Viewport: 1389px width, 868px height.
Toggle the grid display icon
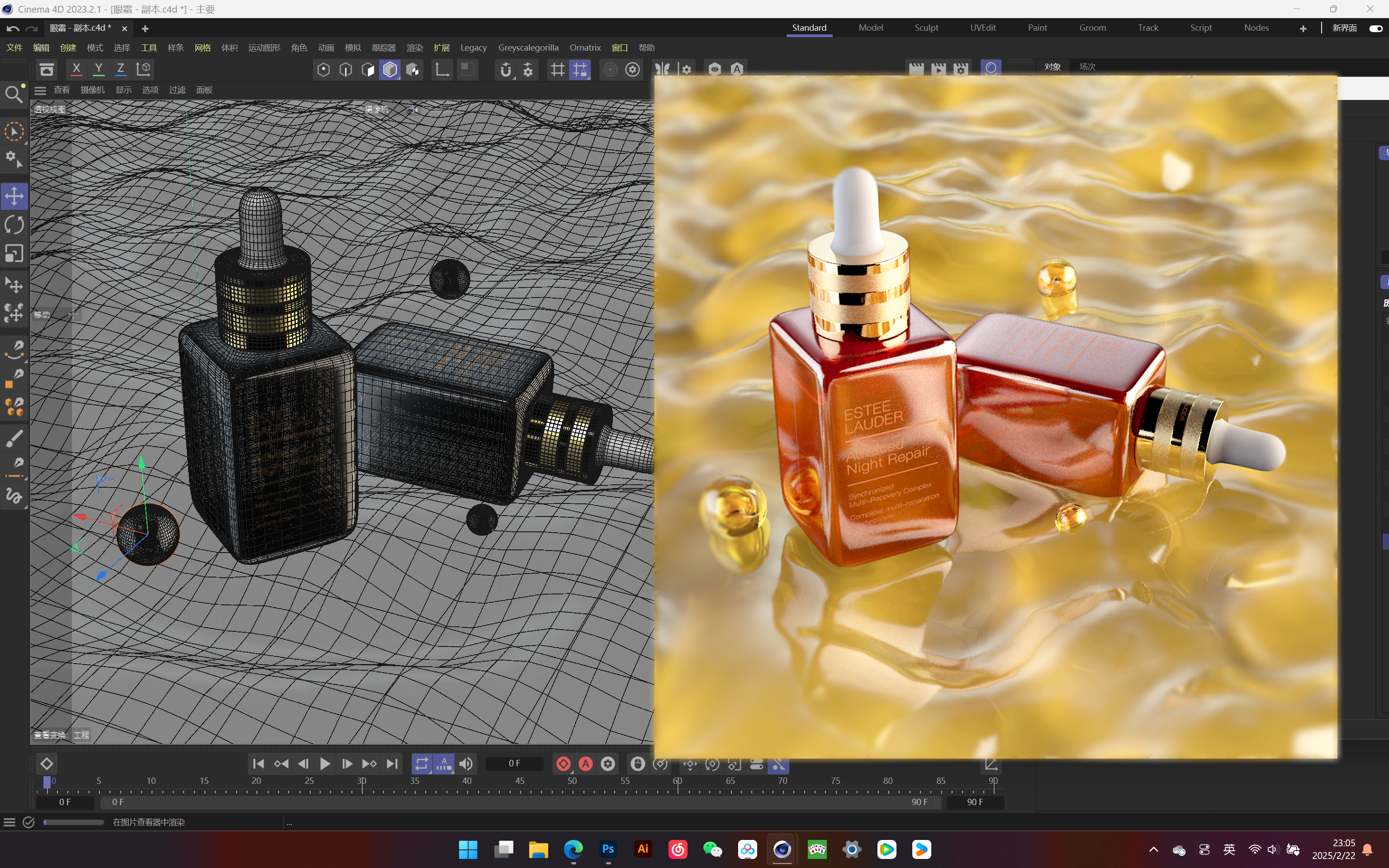557,70
